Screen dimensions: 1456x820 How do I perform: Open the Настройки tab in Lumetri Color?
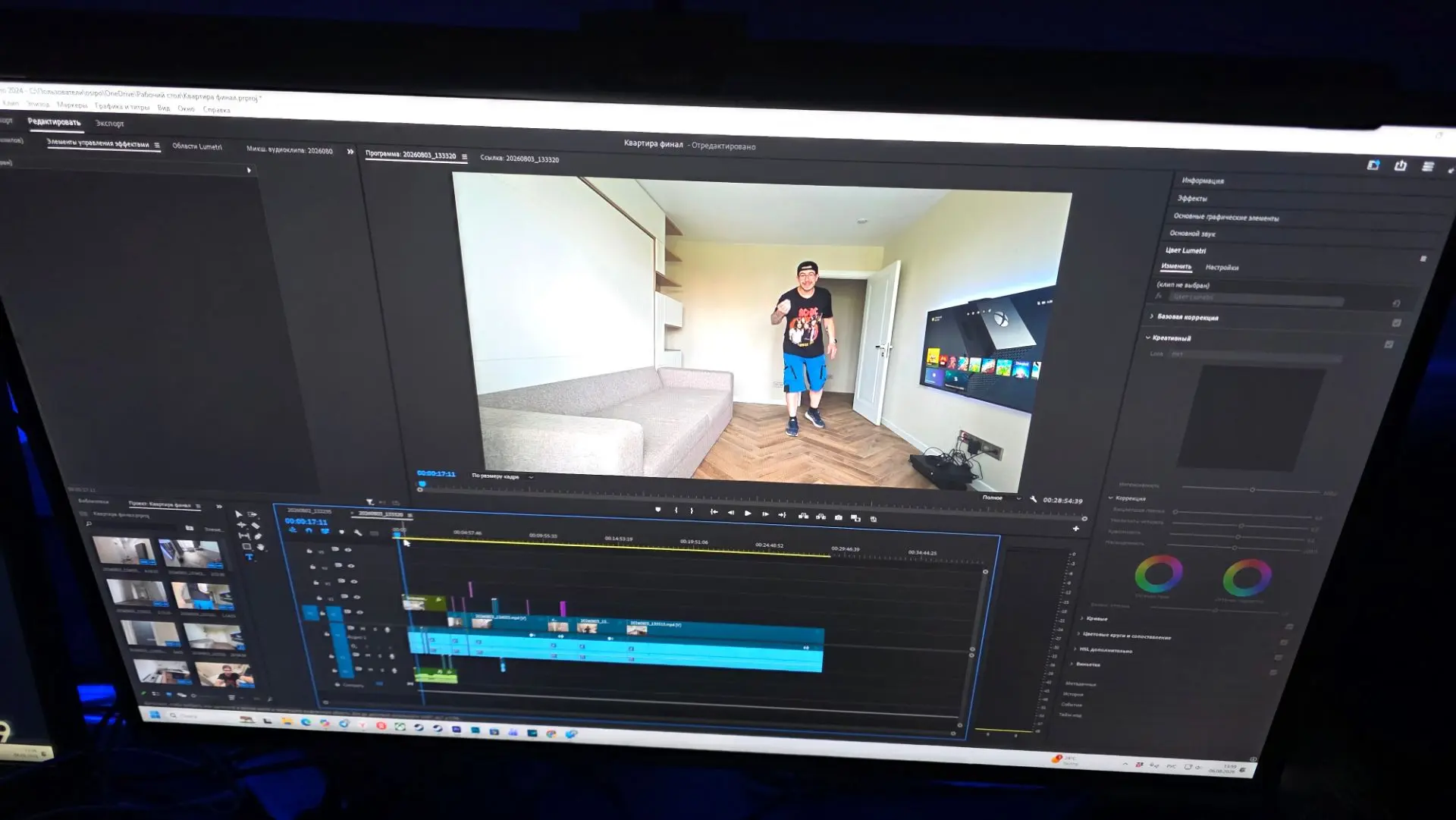(x=1222, y=267)
